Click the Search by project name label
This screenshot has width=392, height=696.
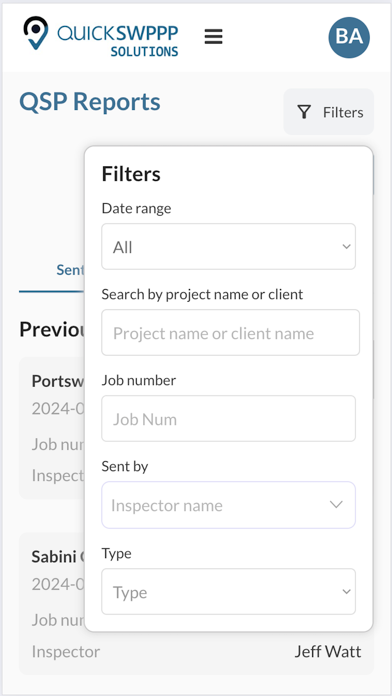click(202, 294)
